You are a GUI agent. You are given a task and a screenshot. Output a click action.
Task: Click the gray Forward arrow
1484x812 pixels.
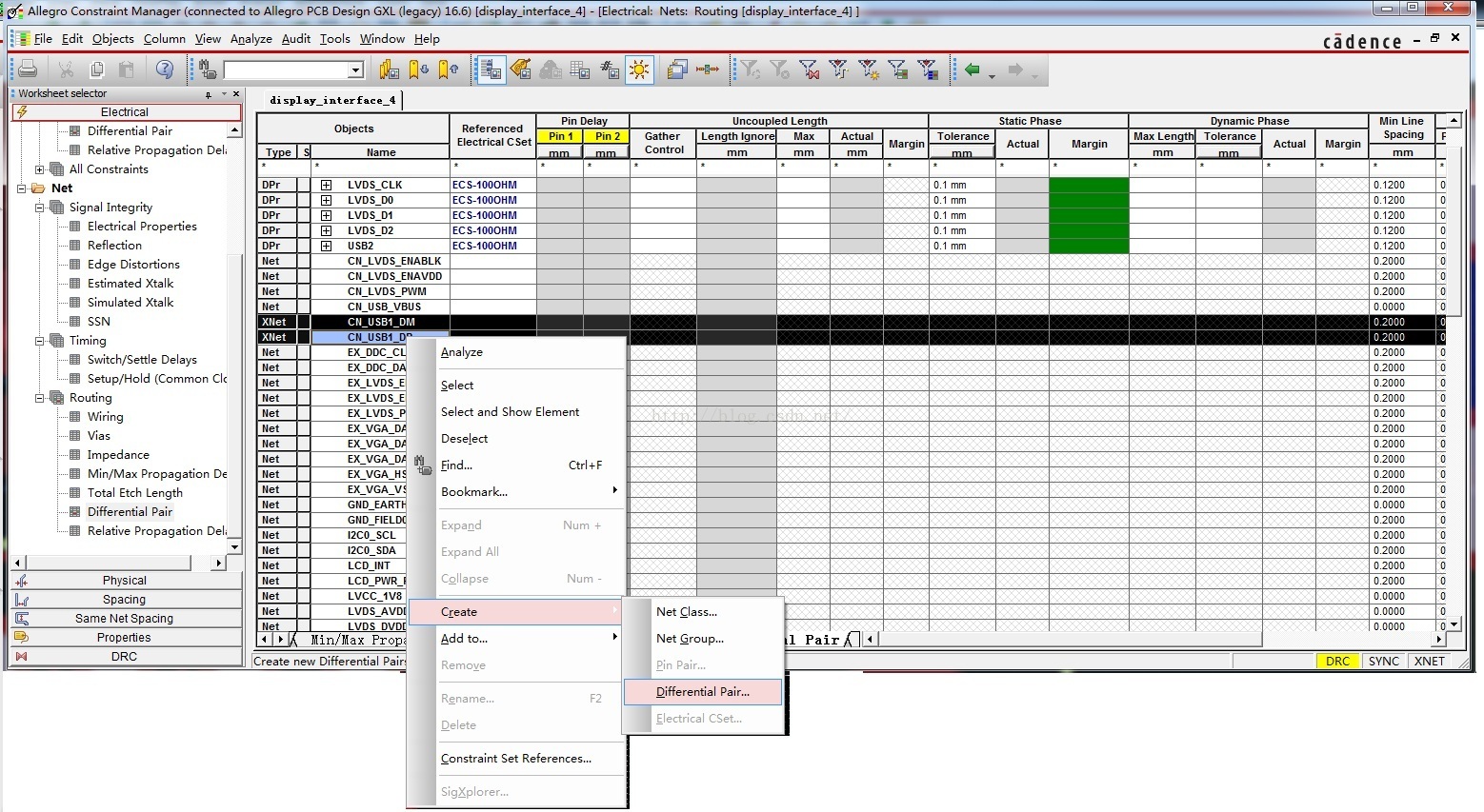pyautogui.click(x=1015, y=69)
